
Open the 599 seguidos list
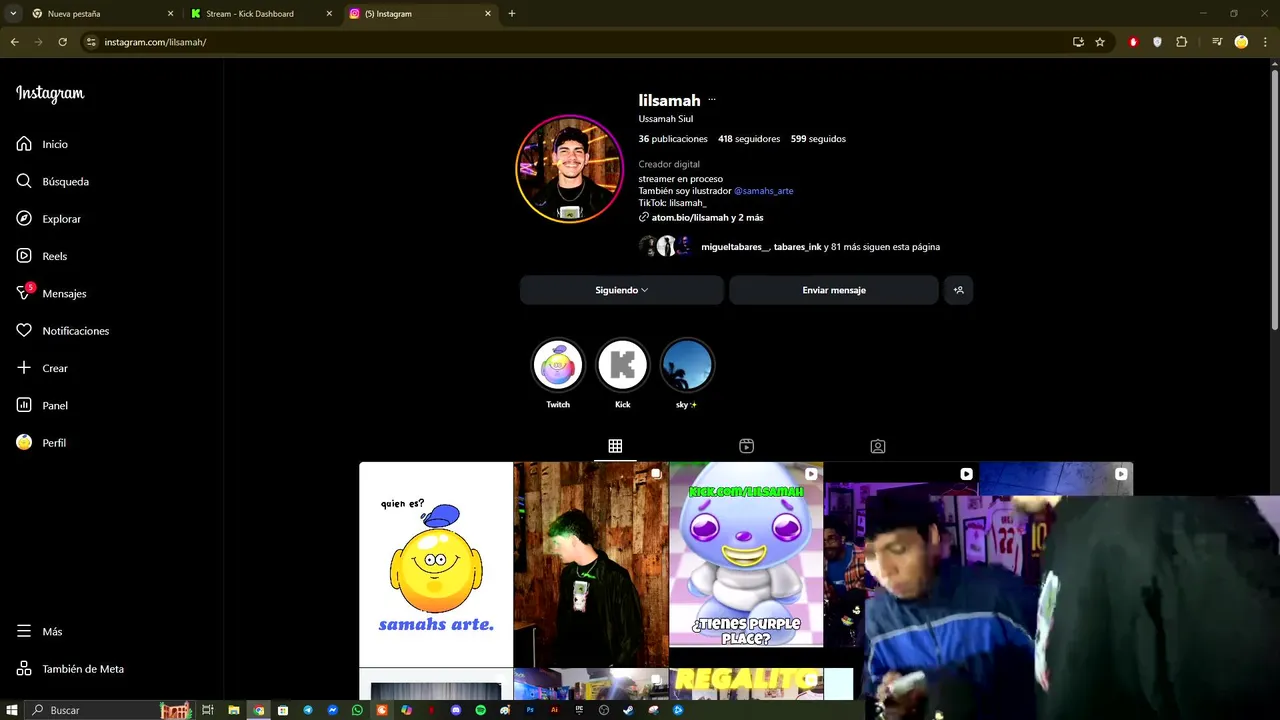[x=818, y=139]
